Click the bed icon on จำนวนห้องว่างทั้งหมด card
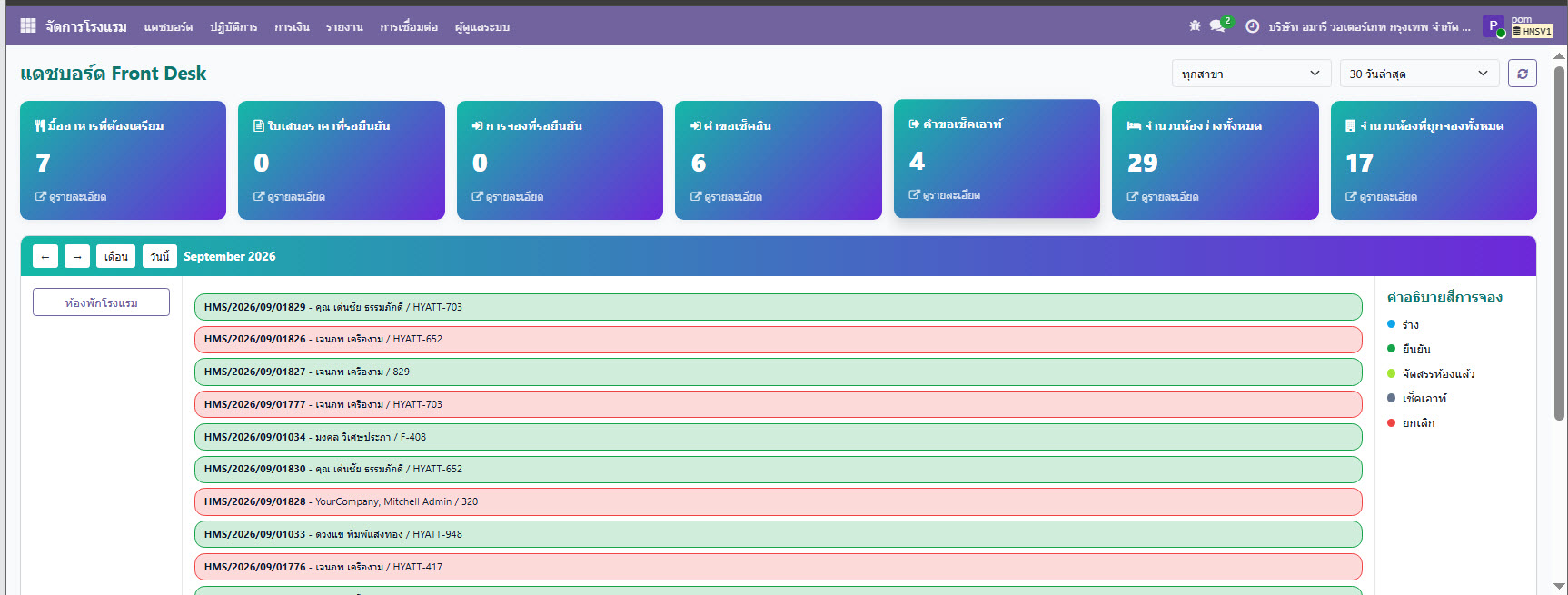 click(1134, 125)
